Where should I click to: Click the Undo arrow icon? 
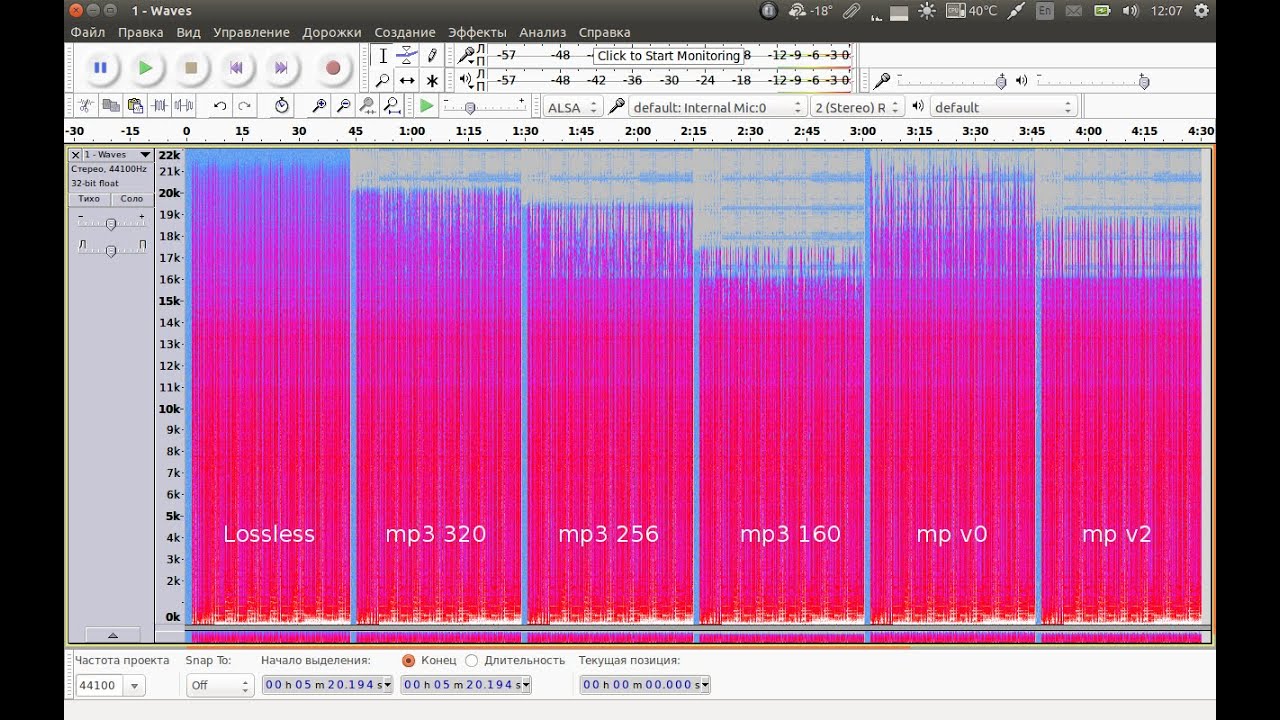point(220,106)
